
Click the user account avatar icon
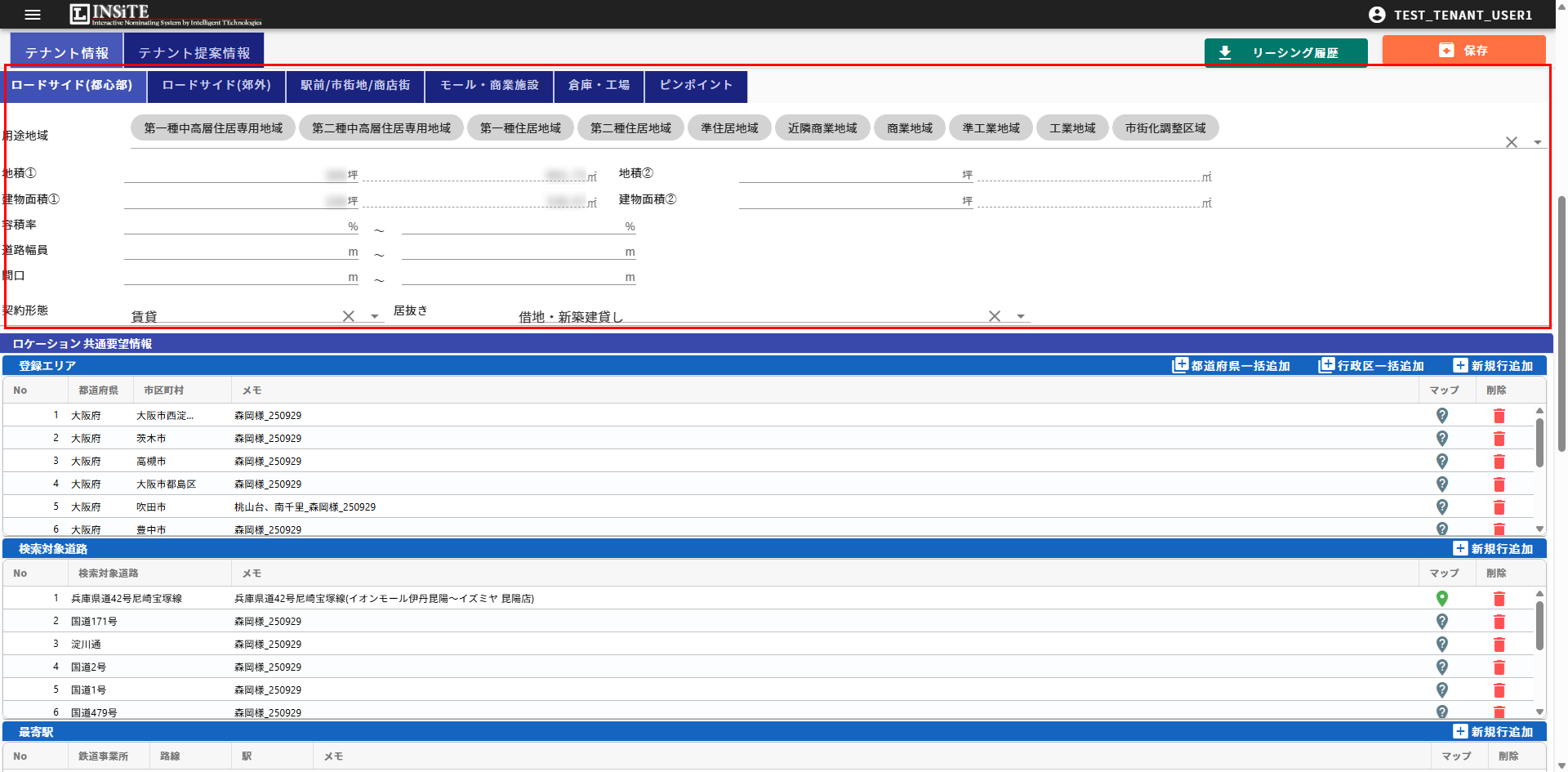pos(1377,15)
